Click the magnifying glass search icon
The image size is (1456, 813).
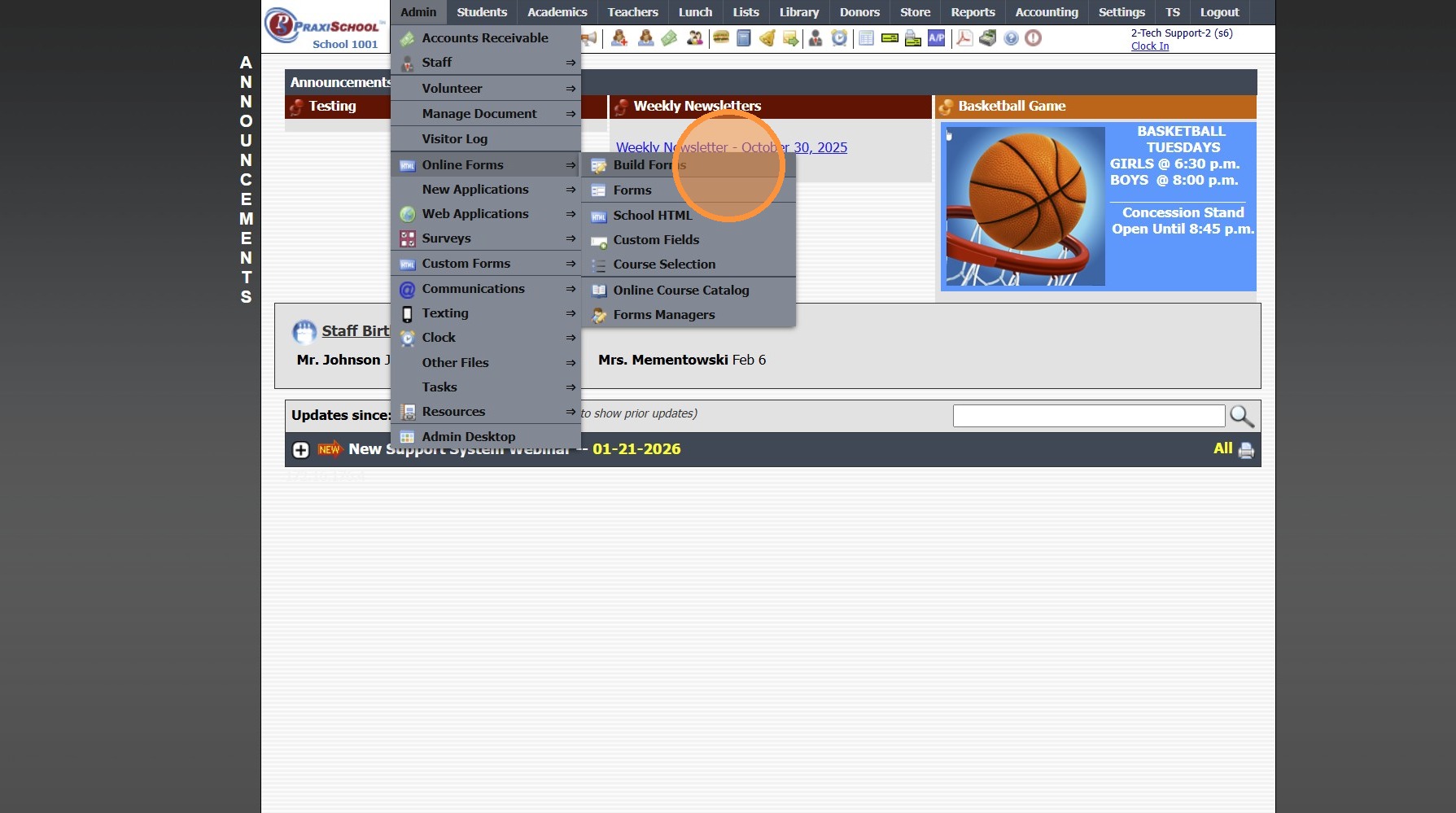pyautogui.click(x=1242, y=417)
